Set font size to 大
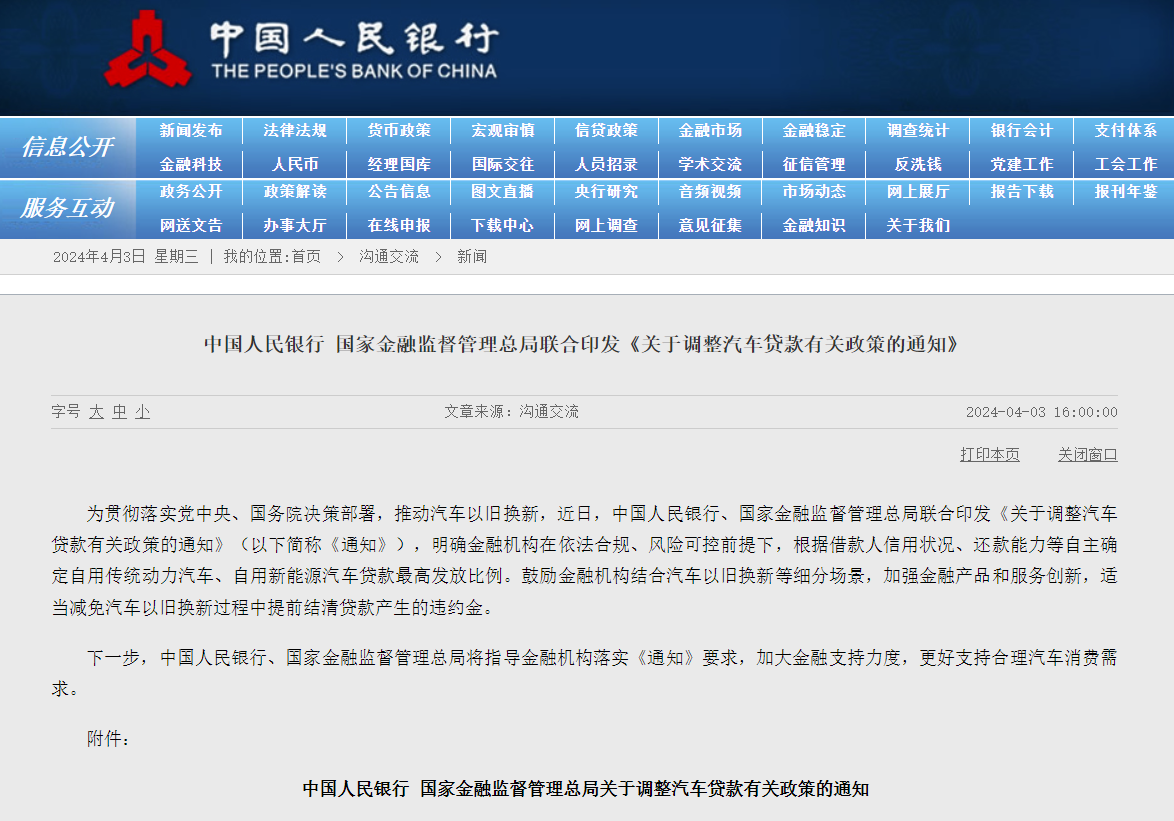 [x=97, y=412]
